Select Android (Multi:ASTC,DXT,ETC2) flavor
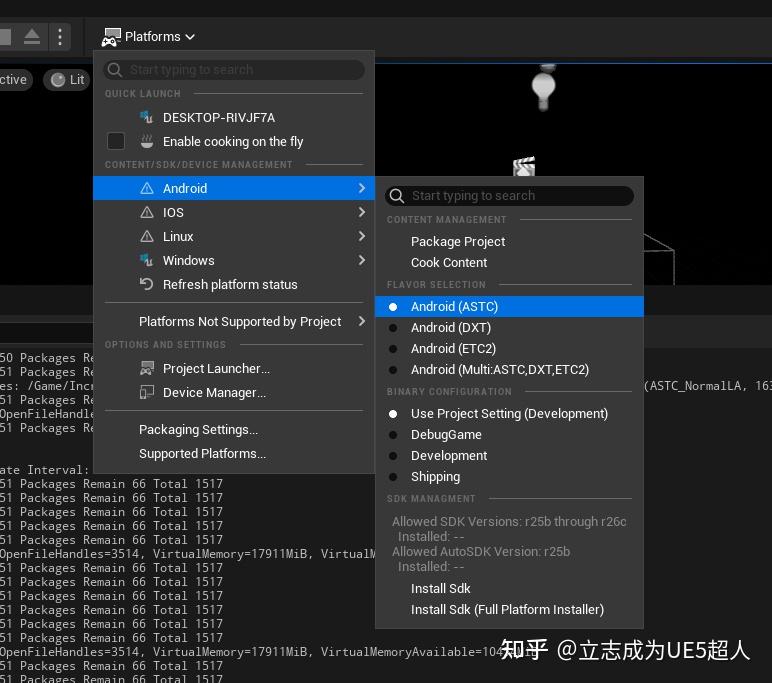 pyautogui.click(x=510, y=370)
